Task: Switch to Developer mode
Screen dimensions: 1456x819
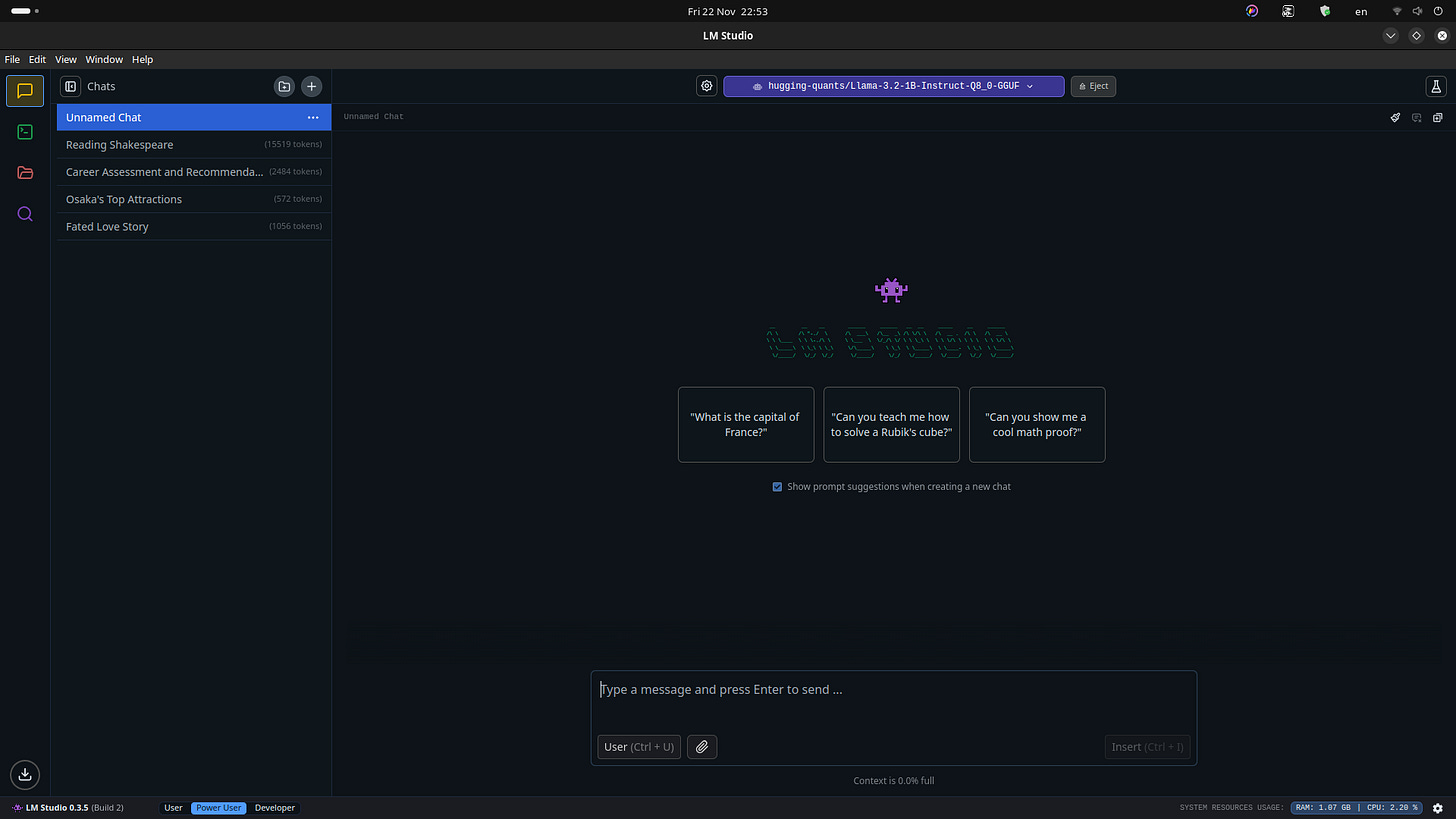Action: [275, 808]
